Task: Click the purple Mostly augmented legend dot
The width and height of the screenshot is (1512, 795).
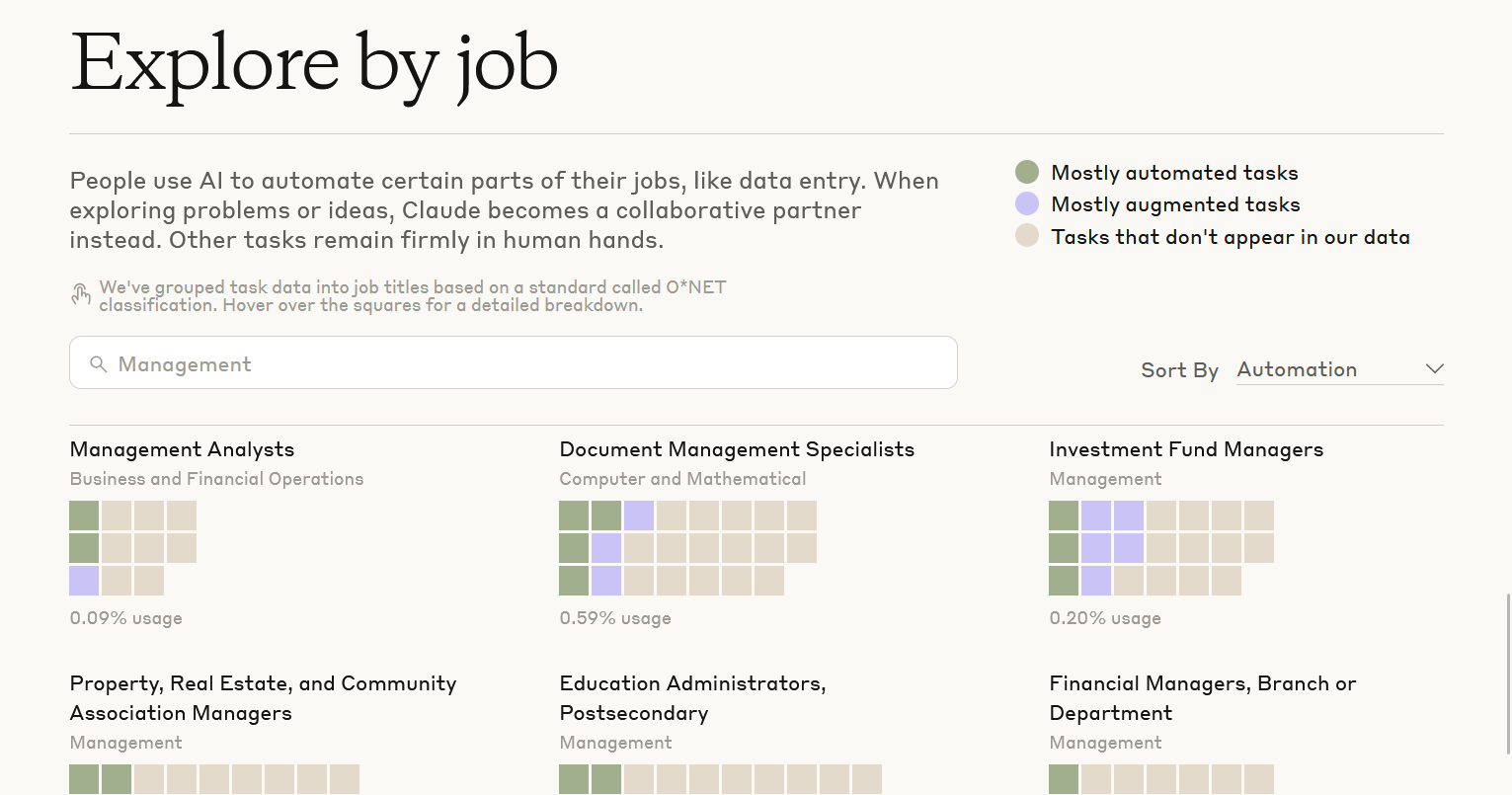Action: [1027, 204]
